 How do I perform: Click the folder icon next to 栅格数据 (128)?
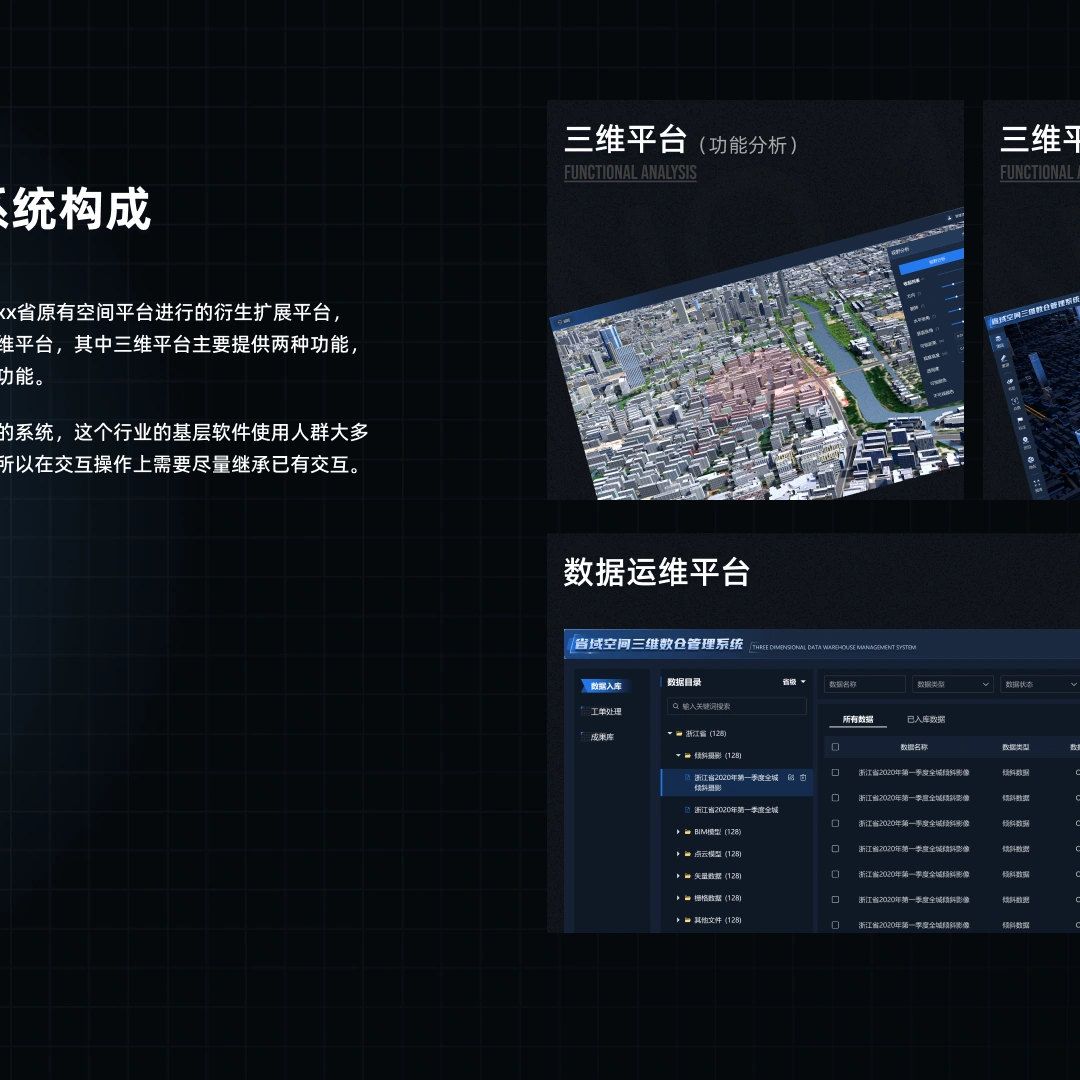click(687, 898)
